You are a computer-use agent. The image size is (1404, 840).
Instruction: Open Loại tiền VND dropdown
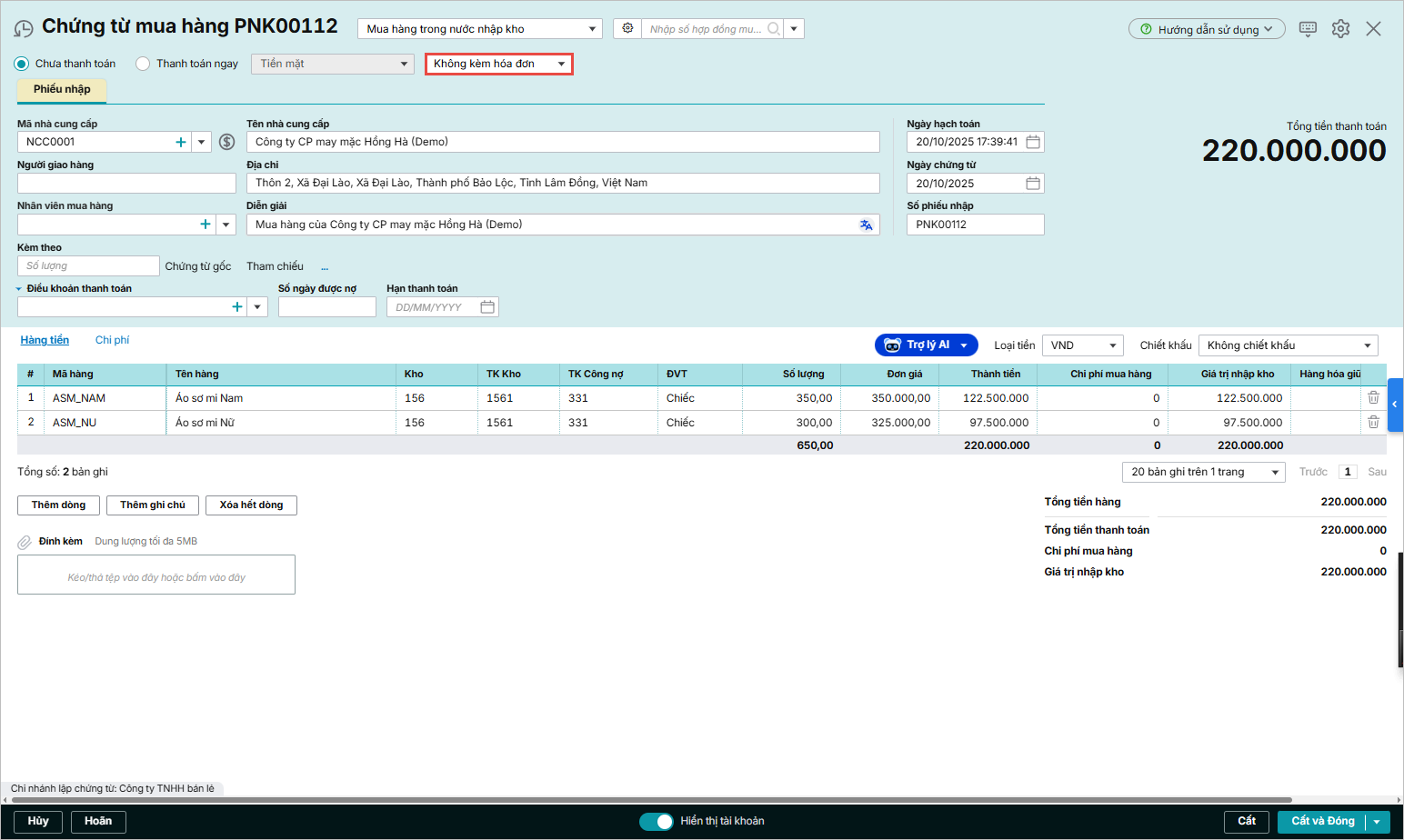(x=1082, y=345)
